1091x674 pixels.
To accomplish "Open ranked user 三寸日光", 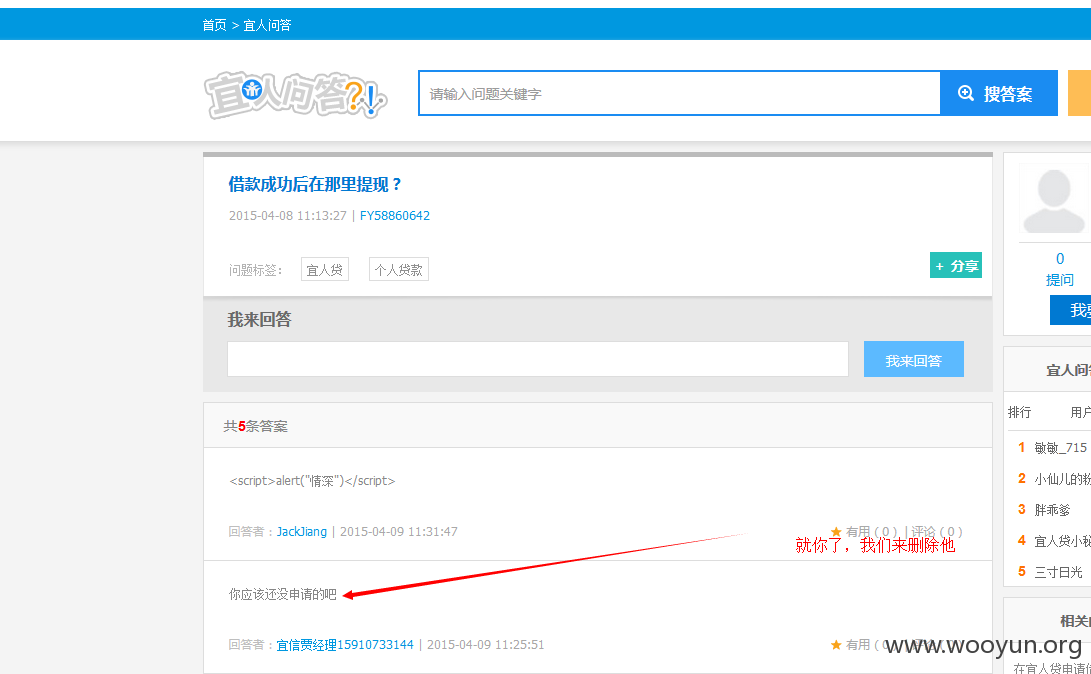I will point(1058,572).
